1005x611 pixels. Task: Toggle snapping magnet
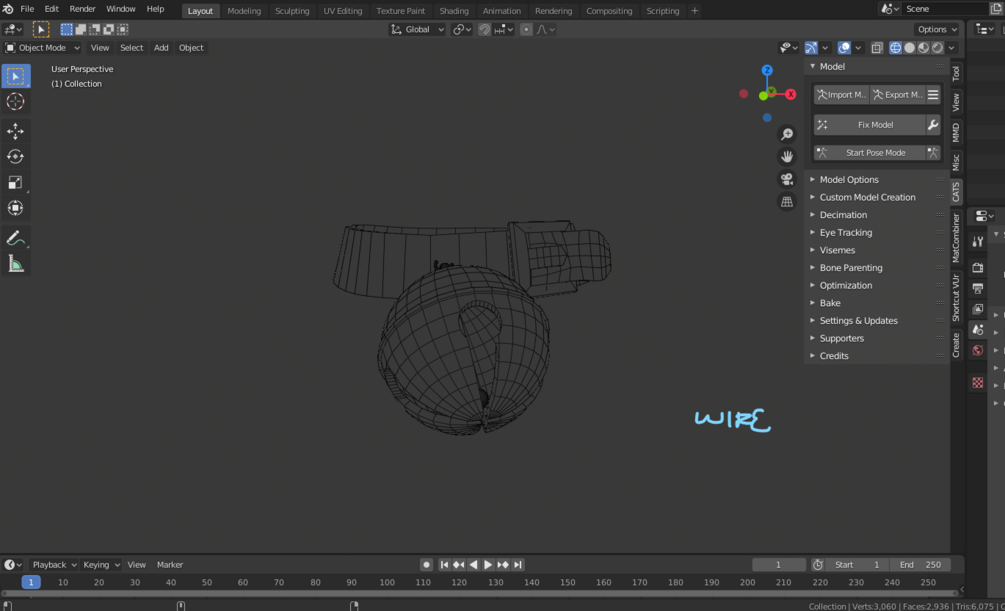coord(485,29)
